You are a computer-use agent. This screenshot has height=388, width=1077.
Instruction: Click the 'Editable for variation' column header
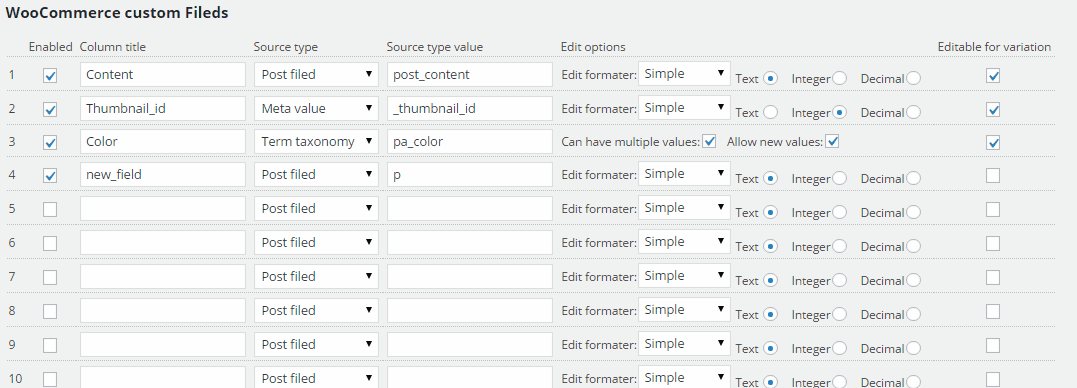tap(994, 47)
